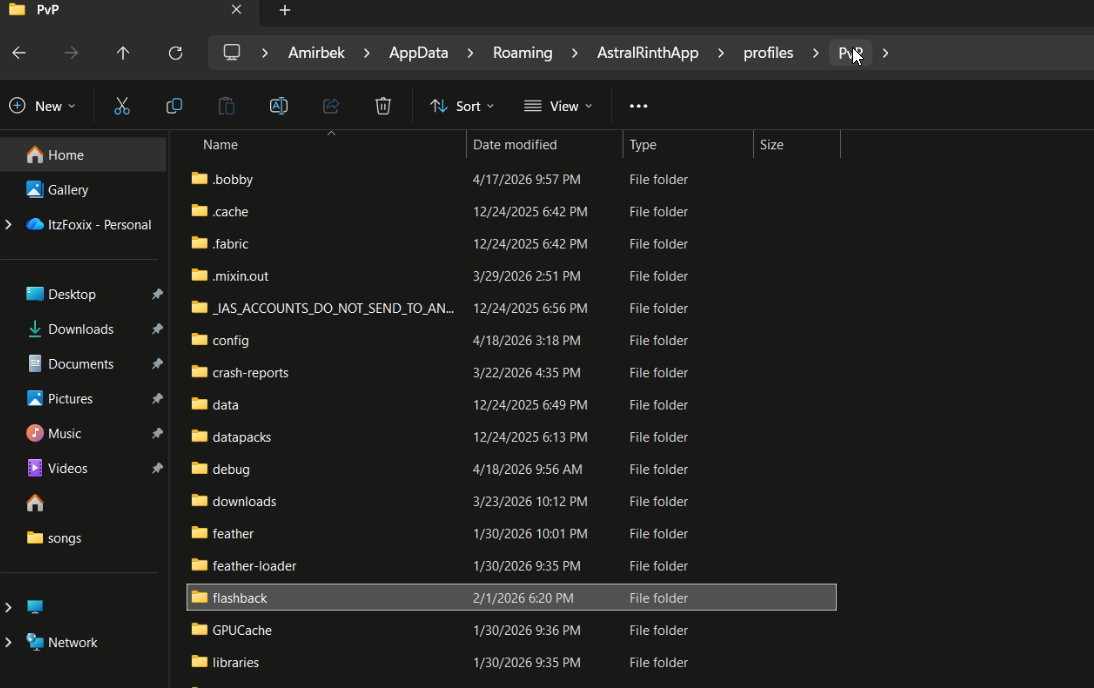Navigate to Amirbek breadcrumb
The width and height of the screenshot is (1094, 688).
click(x=316, y=53)
